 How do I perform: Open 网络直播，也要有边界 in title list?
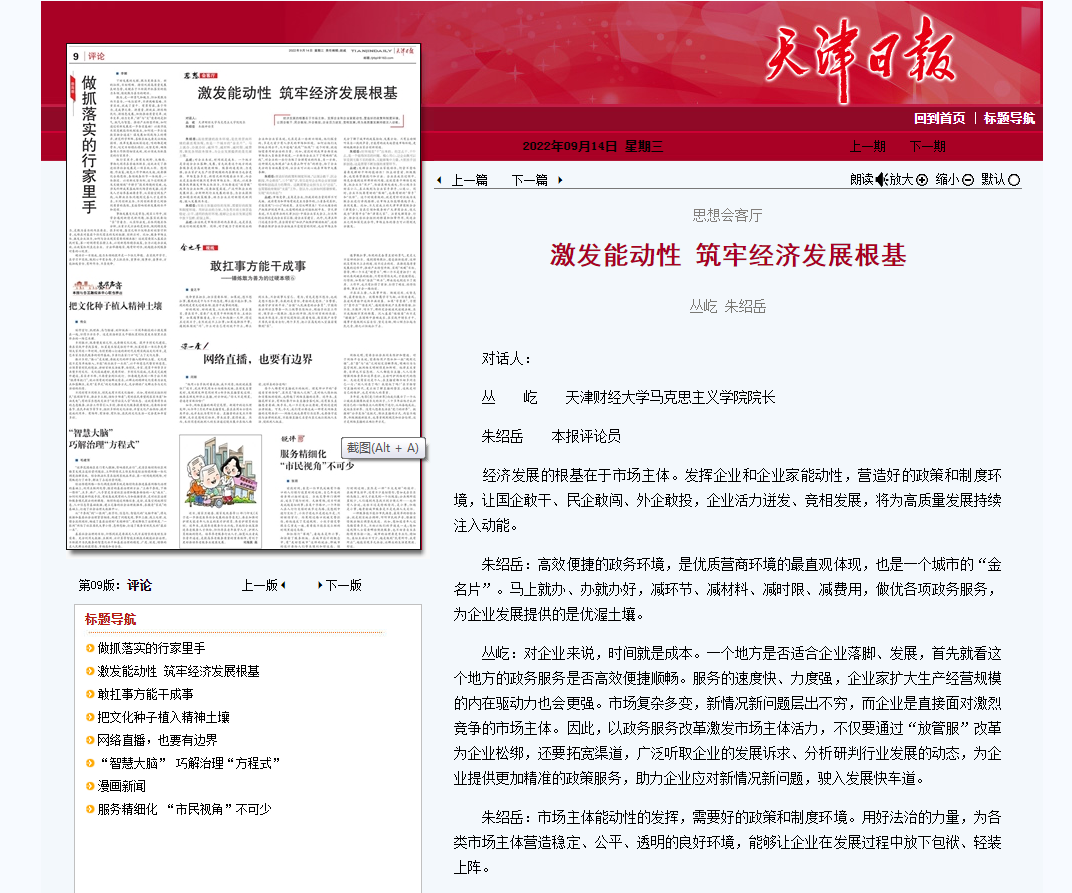point(157,740)
